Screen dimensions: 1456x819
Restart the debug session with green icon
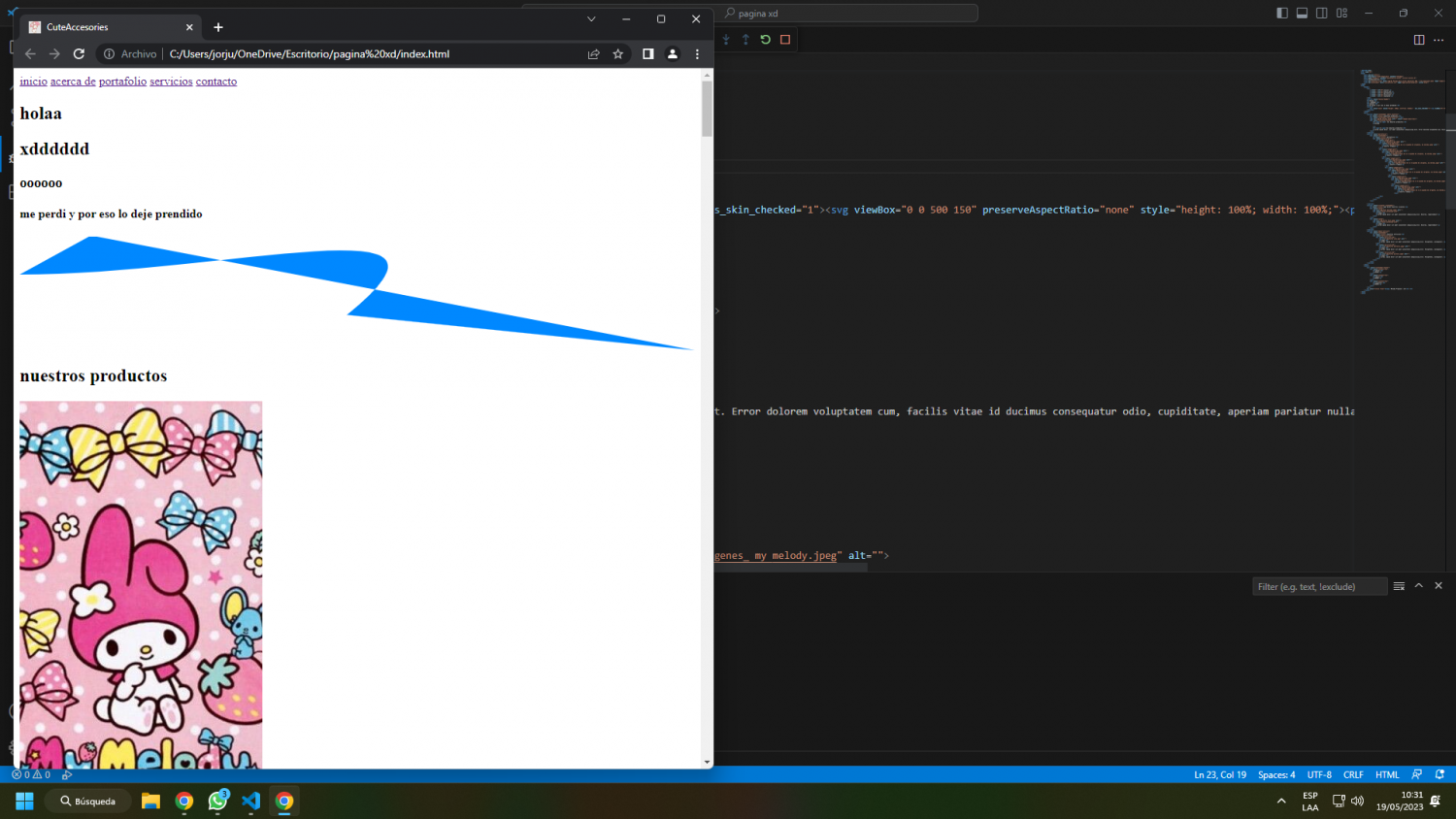[766, 40]
